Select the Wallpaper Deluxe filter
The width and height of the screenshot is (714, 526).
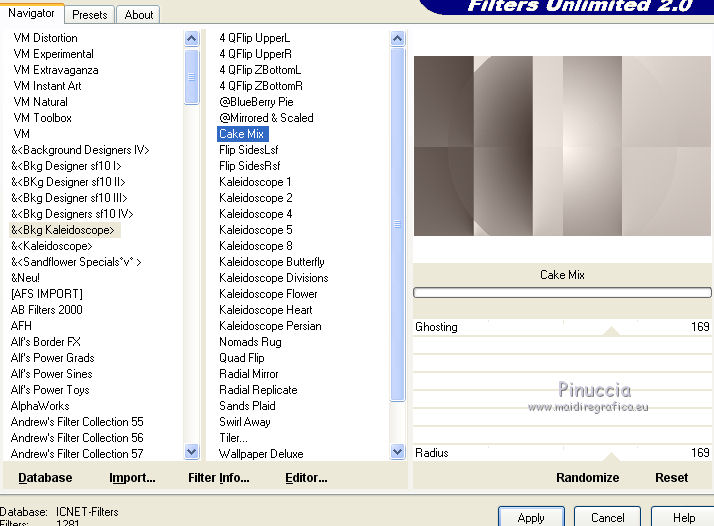point(261,454)
